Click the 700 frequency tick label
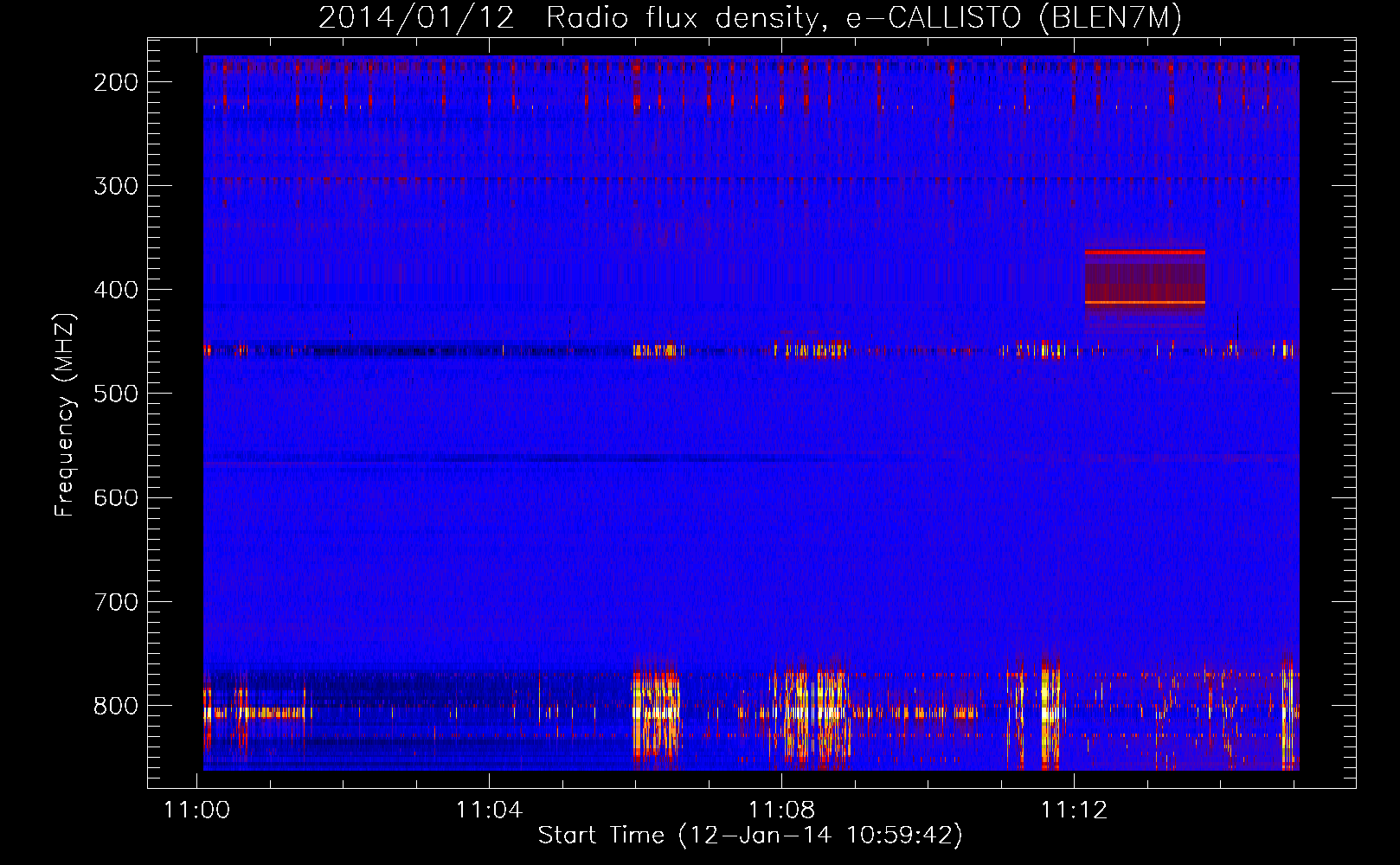The image size is (1400, 865). coord(116,602)
